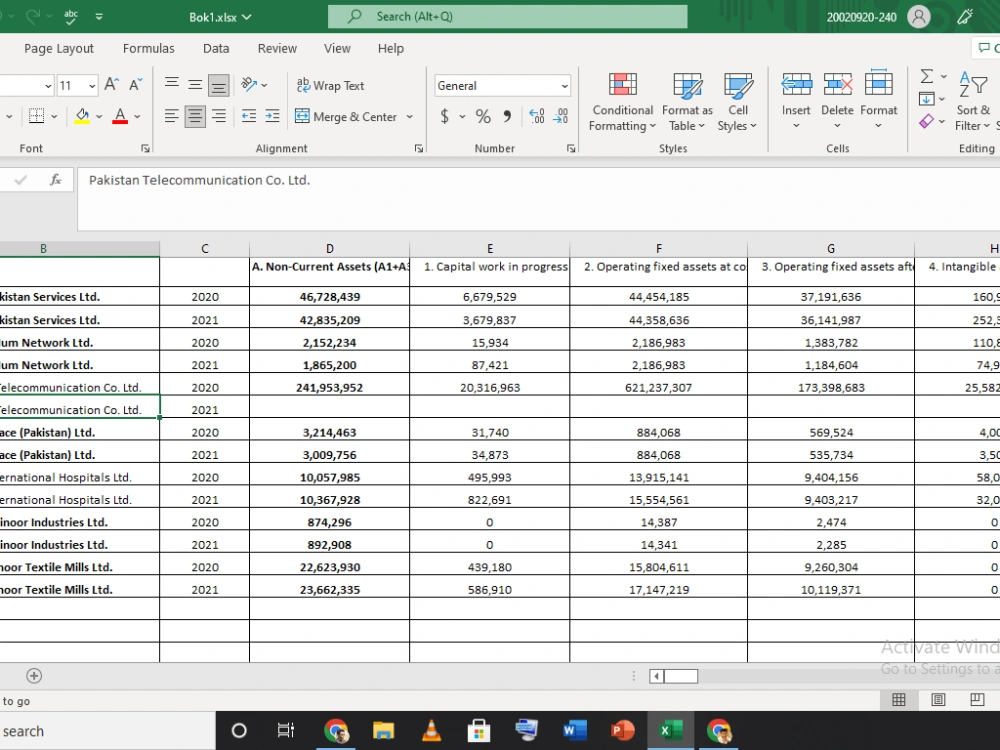The width and height of the screenshot is (1000, 750).
Task: Select column D header
Action: click(330, 249)
